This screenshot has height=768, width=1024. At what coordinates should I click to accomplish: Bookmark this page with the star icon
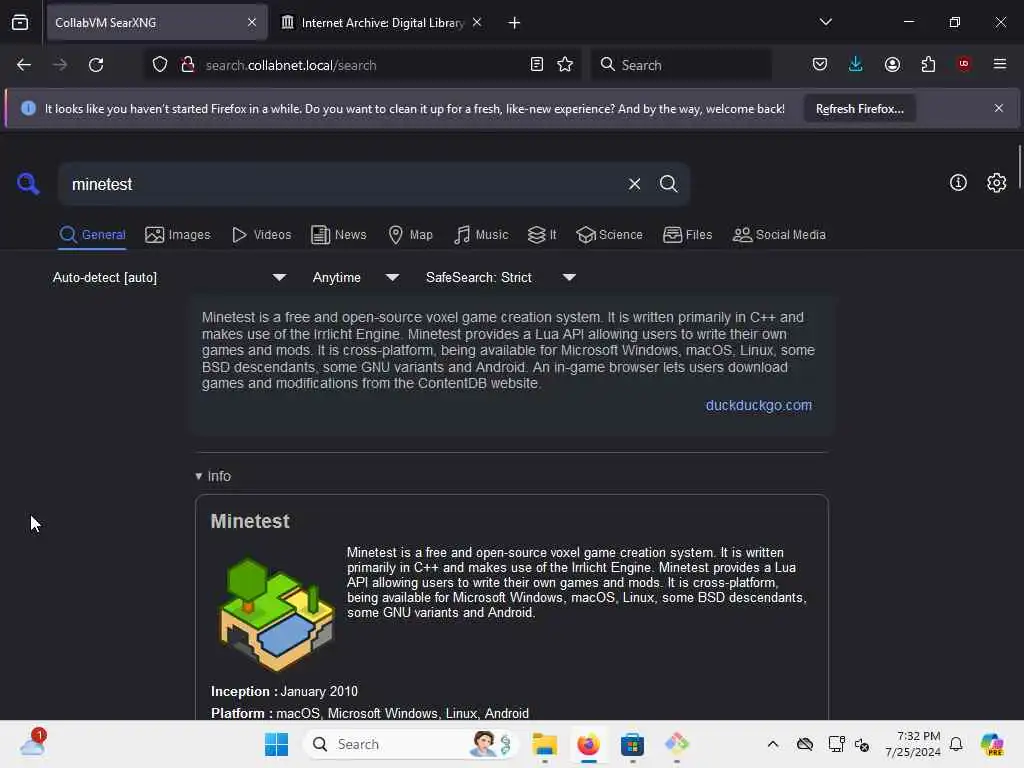click(x=565, y=64)
